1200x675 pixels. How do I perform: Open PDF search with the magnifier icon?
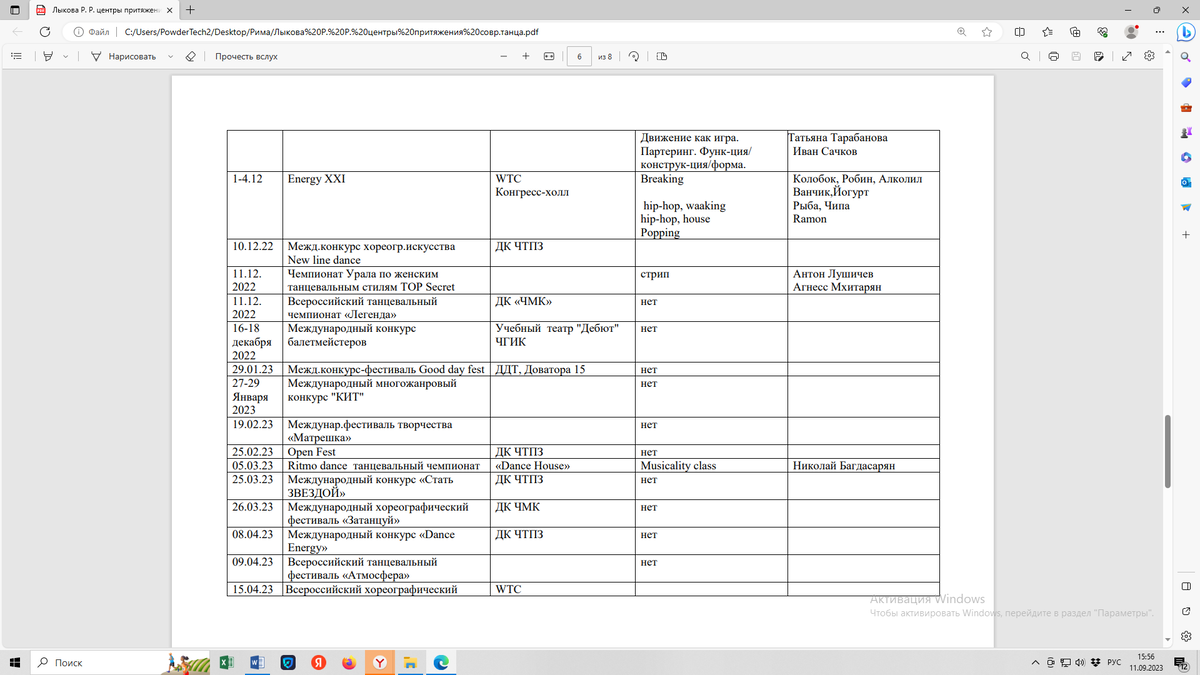coord(1026,56)
